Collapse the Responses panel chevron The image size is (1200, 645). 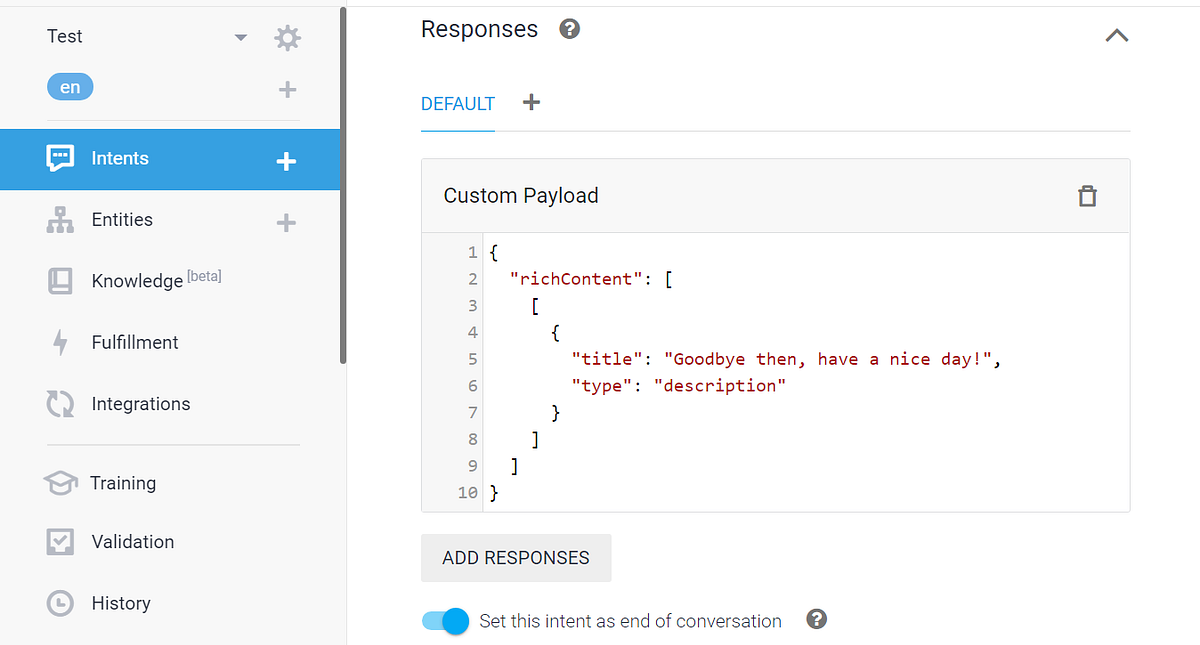tap(1117, 35)
